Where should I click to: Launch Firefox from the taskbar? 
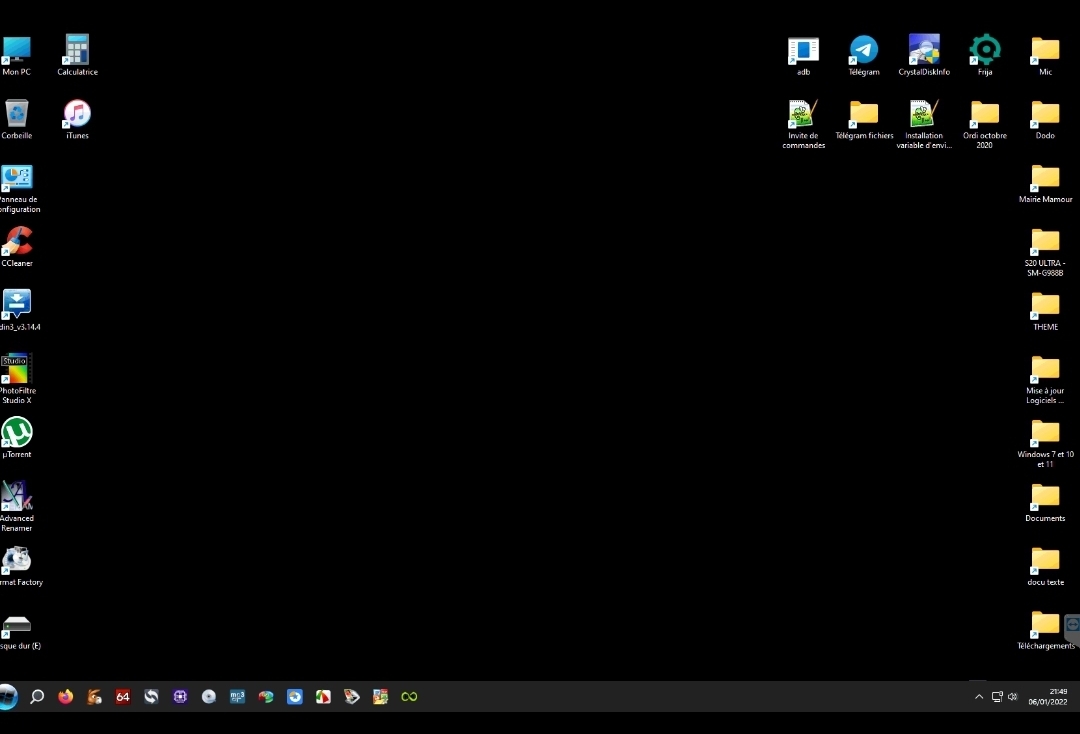65,697
